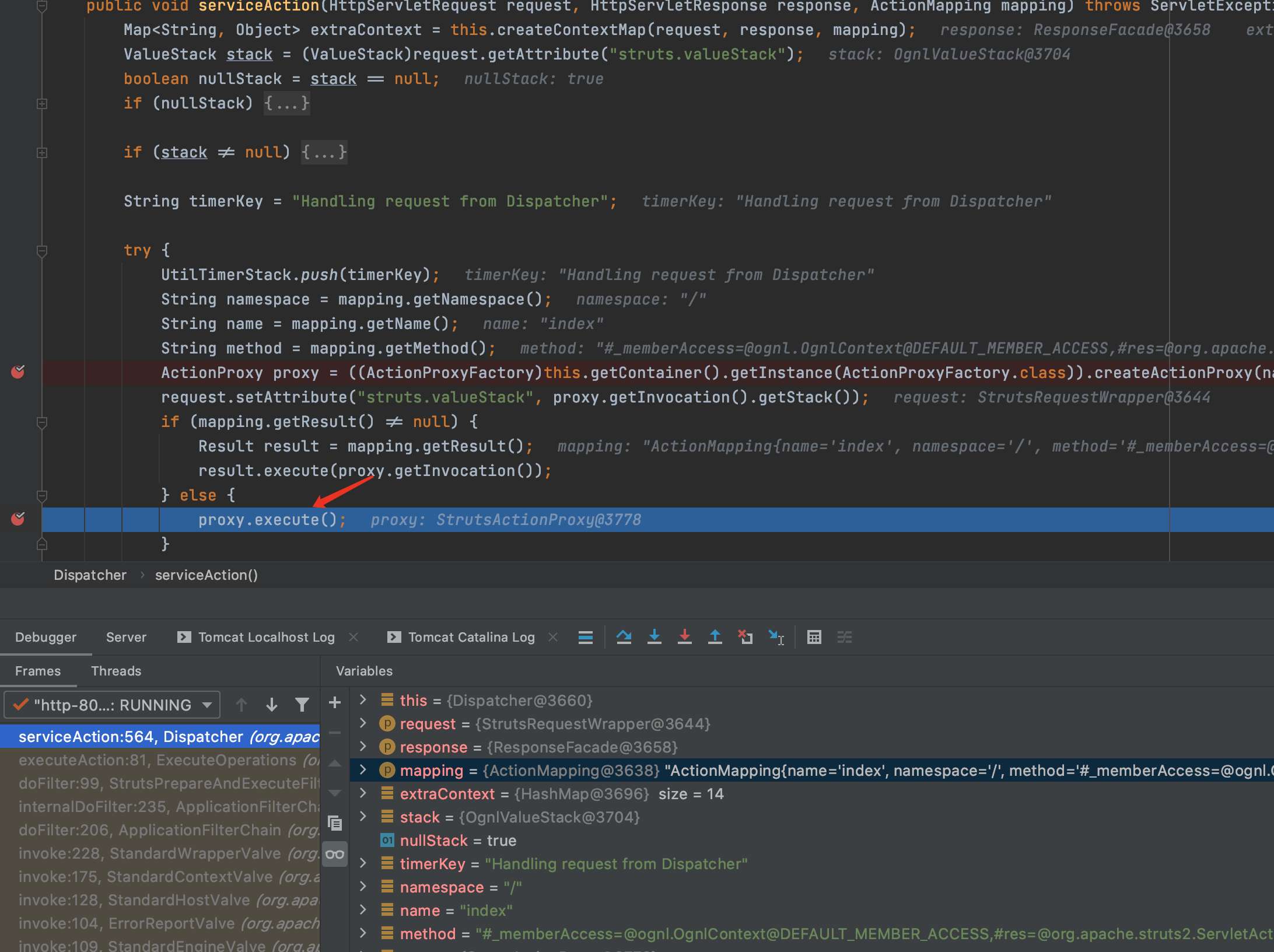Select the serviceAction:564 Dispatcher frame
The image size is (1274, 952).
point(160,736)
